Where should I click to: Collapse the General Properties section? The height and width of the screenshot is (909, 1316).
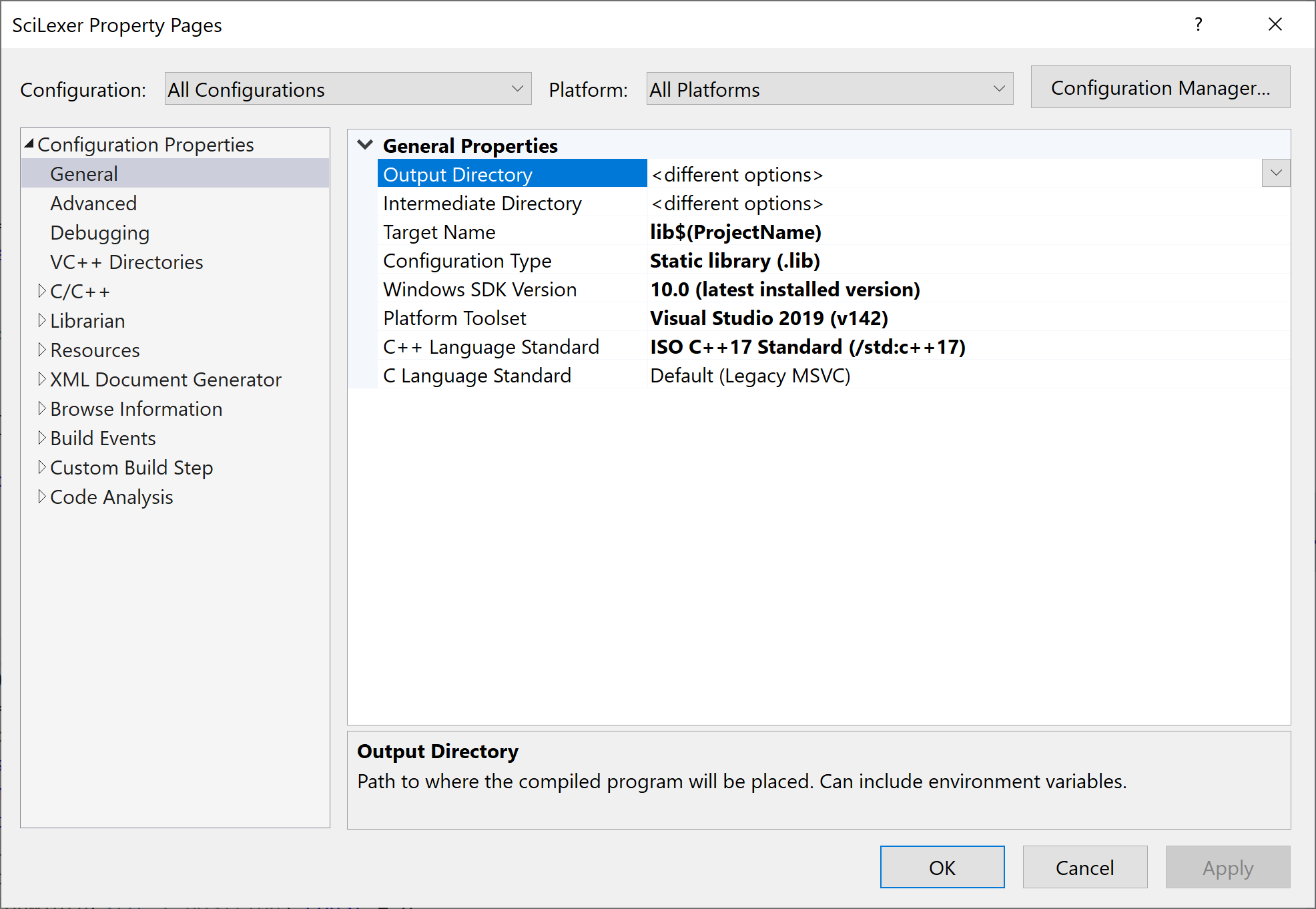pos(365,145)
